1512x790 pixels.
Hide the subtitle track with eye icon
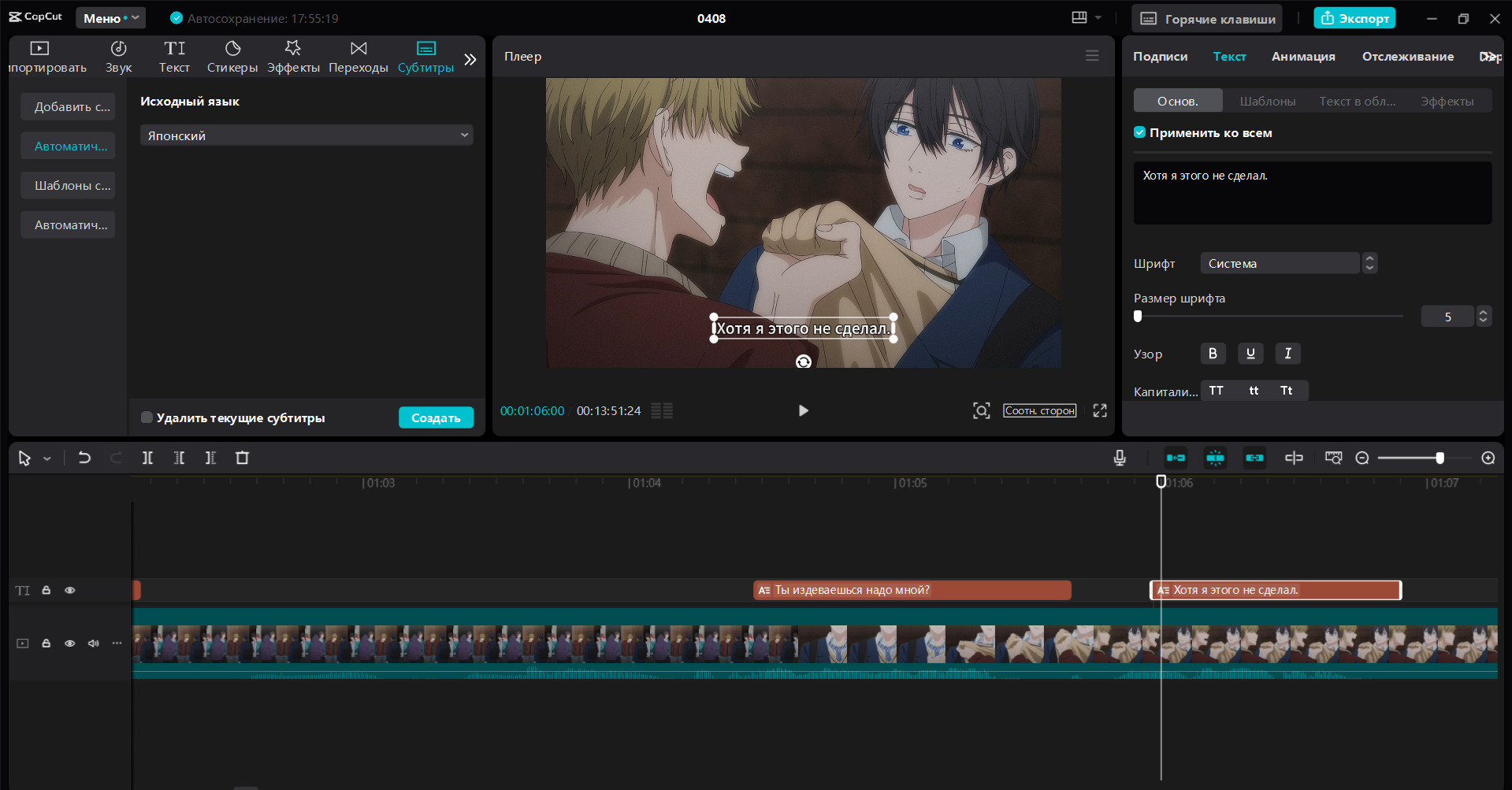(x=70, y=590)
